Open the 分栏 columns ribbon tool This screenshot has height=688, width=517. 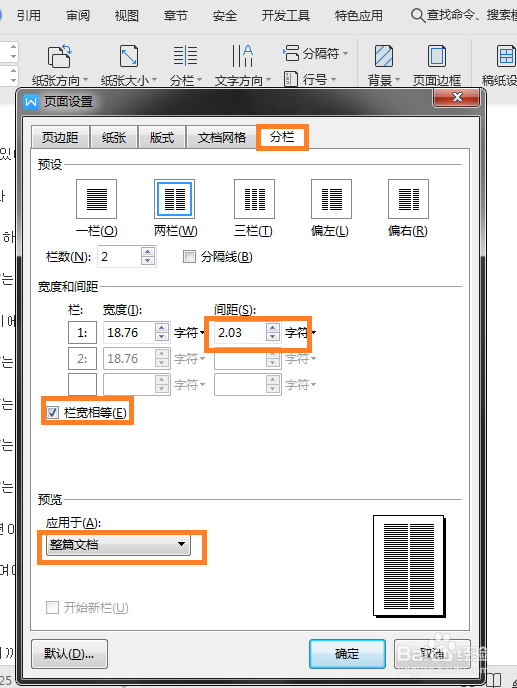186,65
